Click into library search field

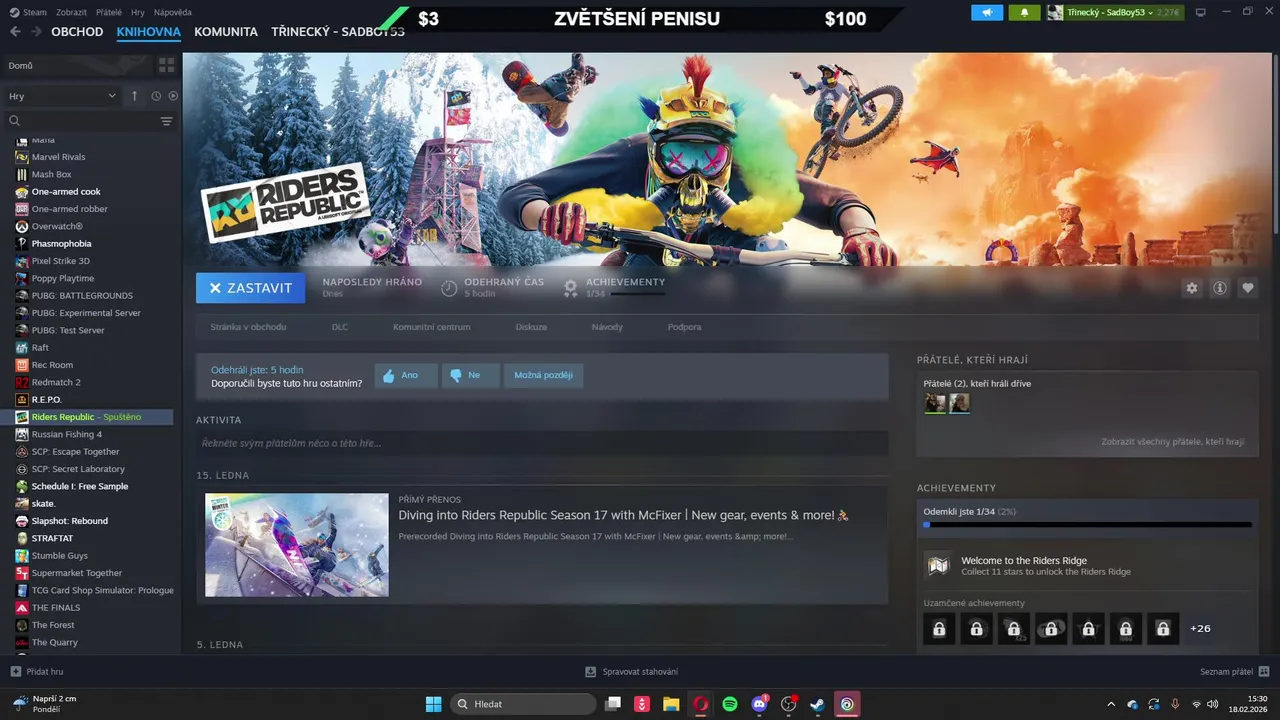[80, 121]
